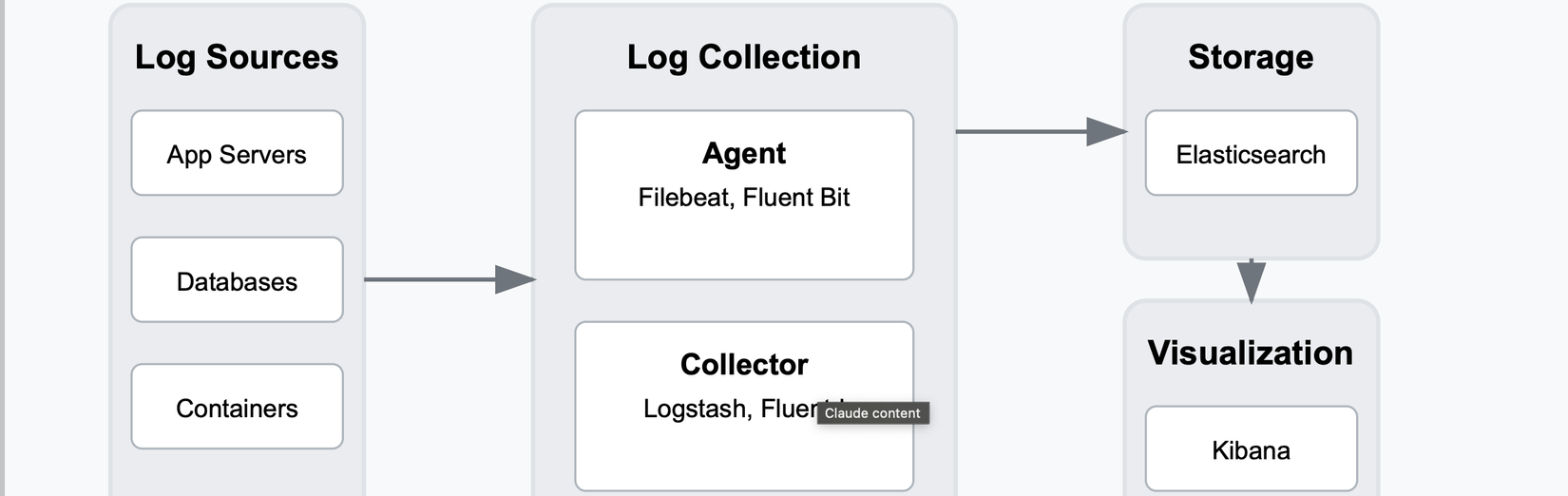The height and width of the screenshot is (496, 1568).
Task: Click the Log Collection title
Action: coord(743,57)
